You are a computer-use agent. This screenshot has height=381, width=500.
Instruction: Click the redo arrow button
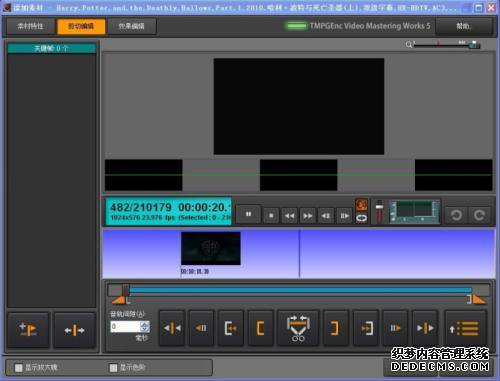[x=479, y=215]
